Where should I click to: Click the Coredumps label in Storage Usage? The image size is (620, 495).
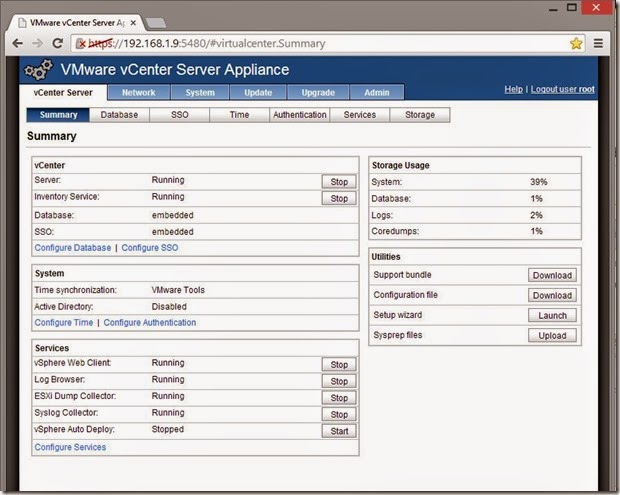[395, 231]
